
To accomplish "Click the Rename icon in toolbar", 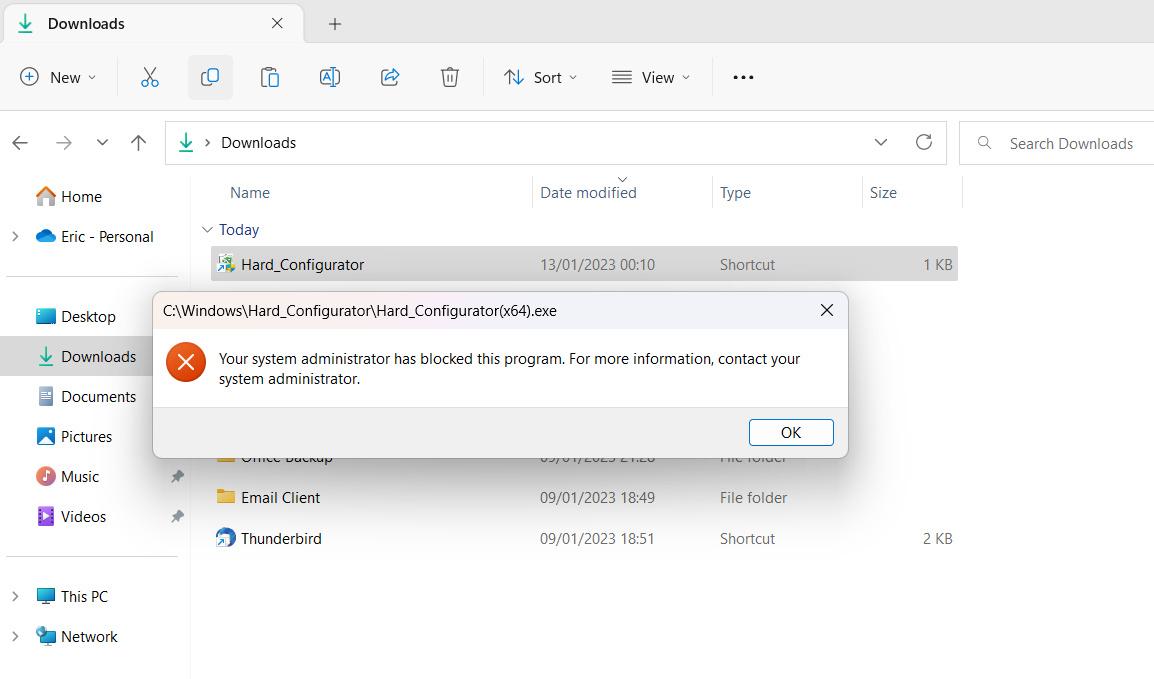I will pyautogui.click(x=330, y=77).
